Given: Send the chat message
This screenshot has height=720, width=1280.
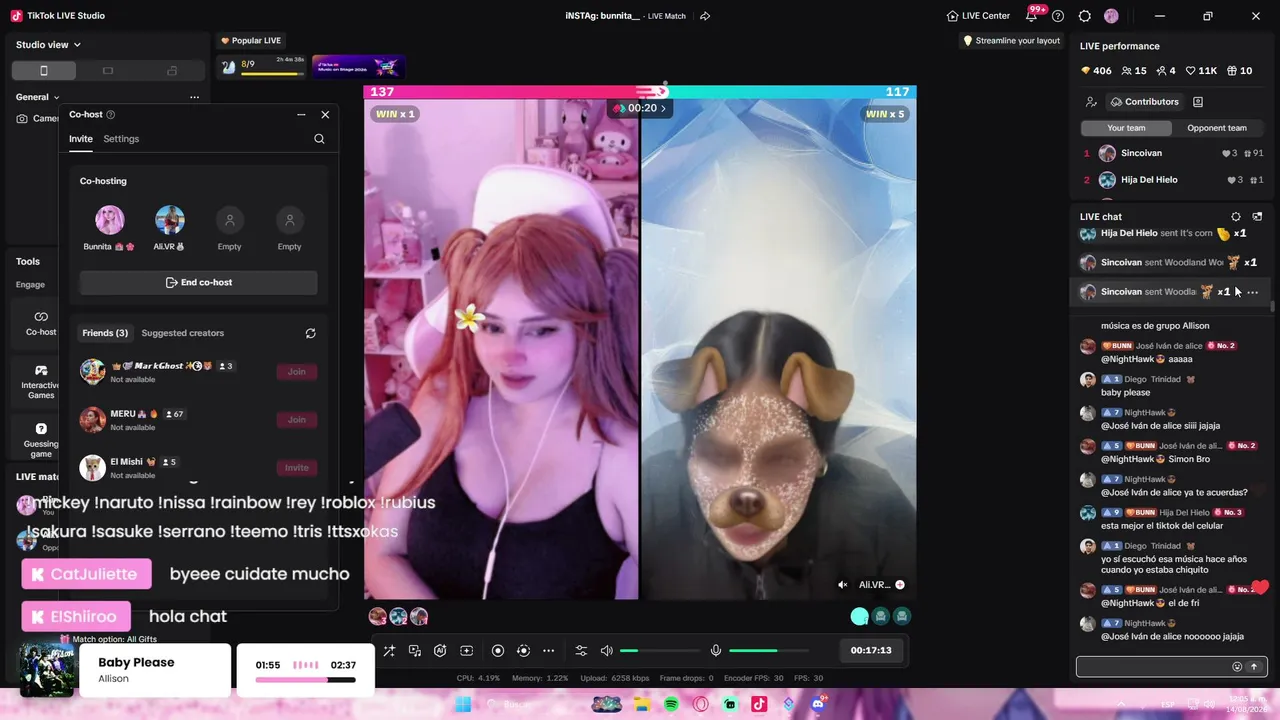Looking at the screenshot, I should click(x=1254, y=667).
